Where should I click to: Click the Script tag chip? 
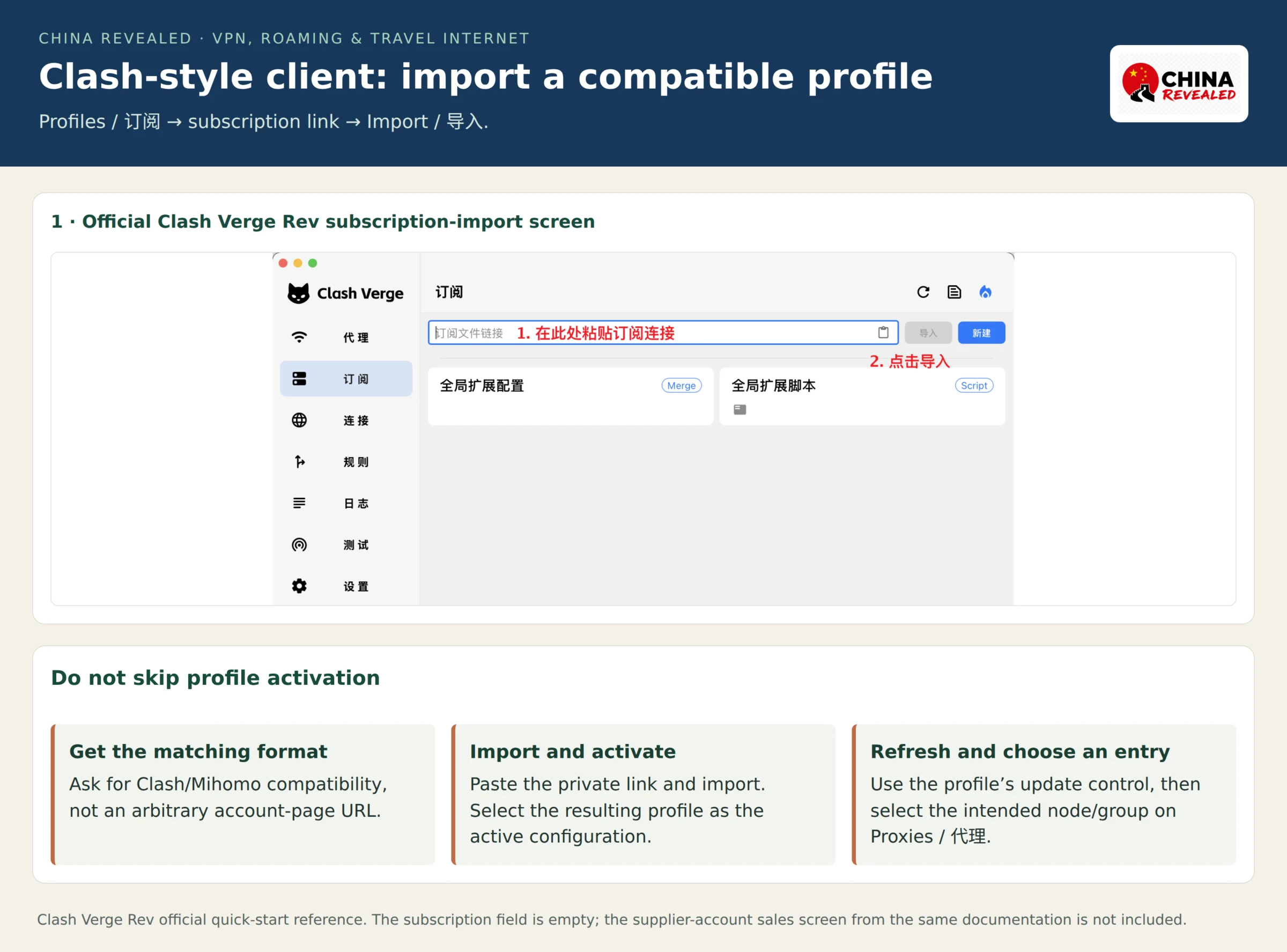pyautogui.click(x=974, y=386)
